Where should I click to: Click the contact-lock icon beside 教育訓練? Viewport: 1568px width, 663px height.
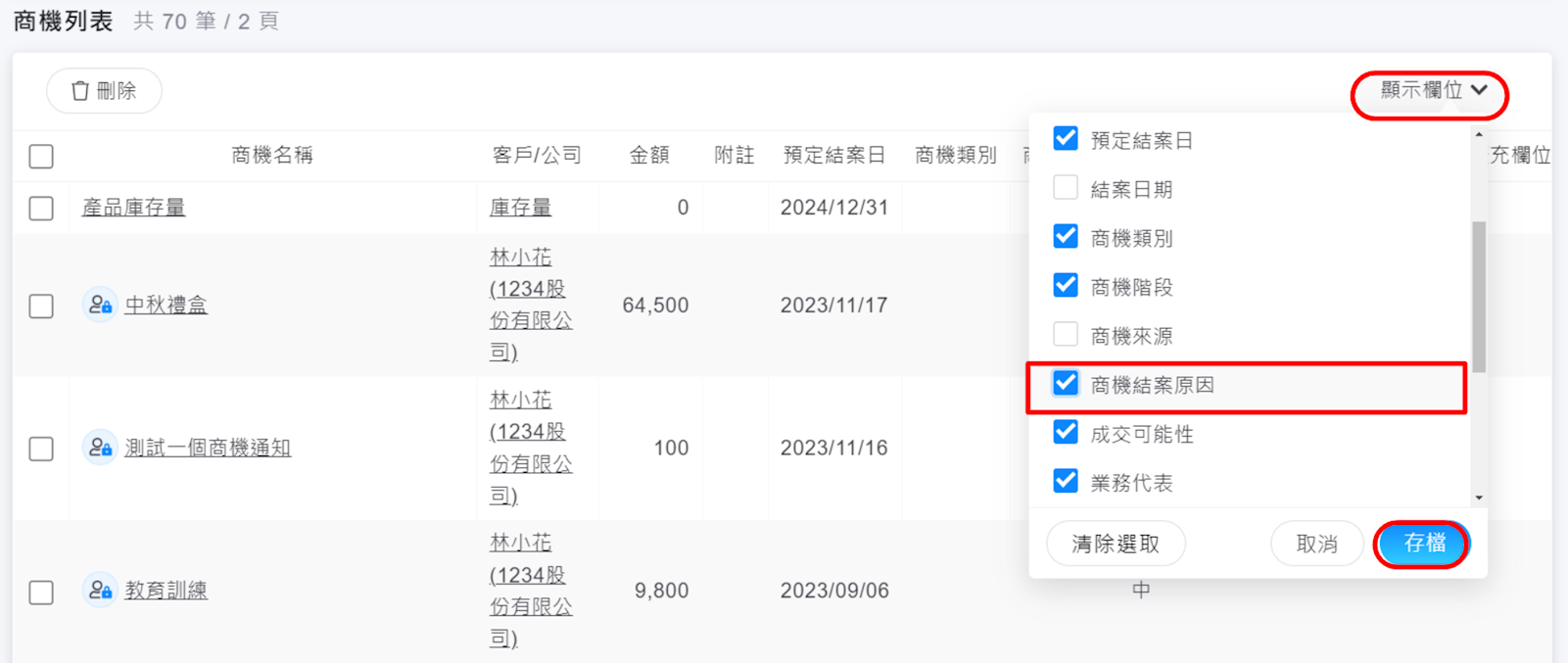[100, 591]
